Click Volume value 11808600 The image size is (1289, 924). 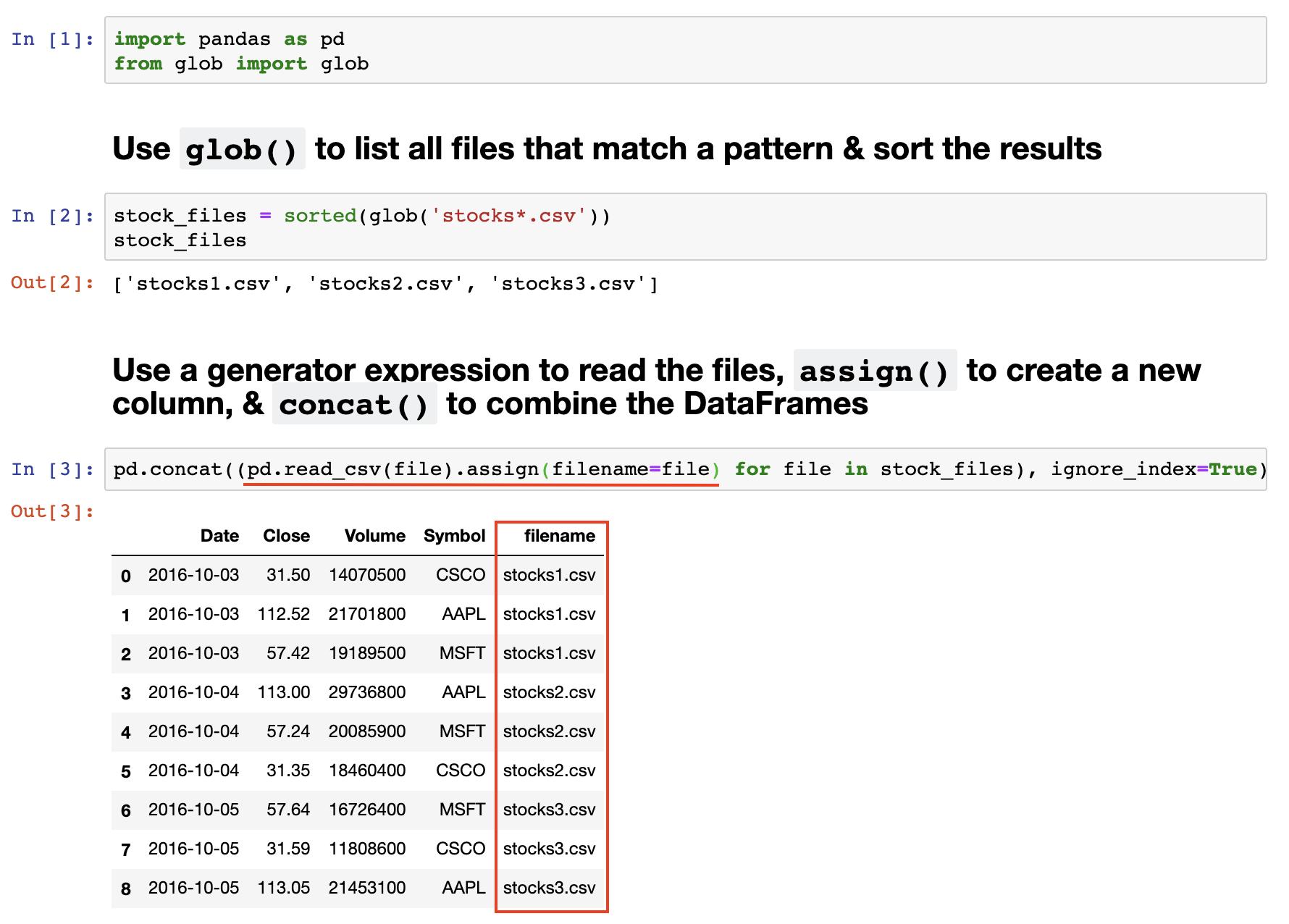point(367,849)
